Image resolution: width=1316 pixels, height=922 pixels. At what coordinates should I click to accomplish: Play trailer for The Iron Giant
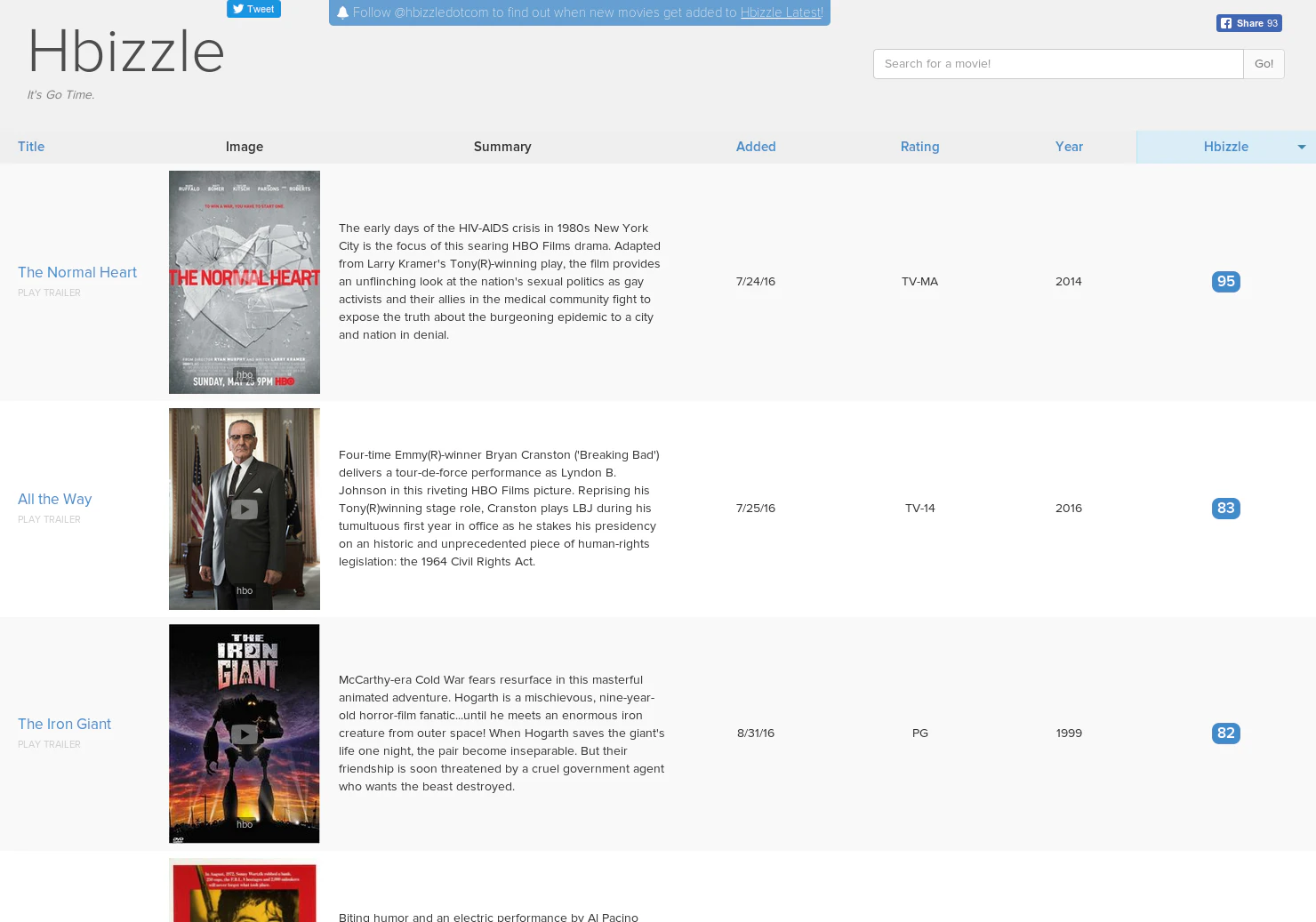(x=49, y=744)
